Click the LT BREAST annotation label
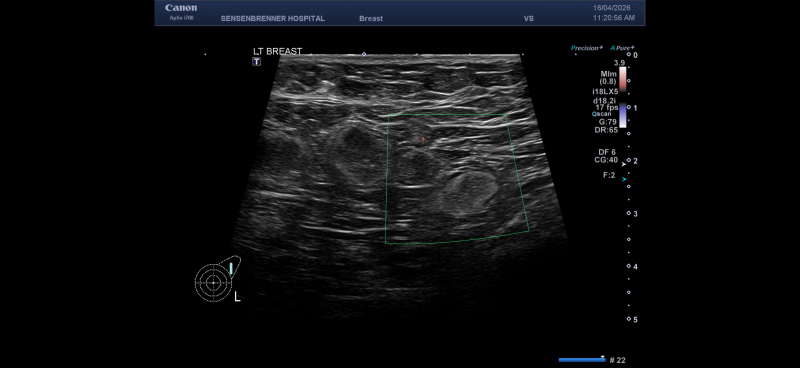 click(278, 52)
